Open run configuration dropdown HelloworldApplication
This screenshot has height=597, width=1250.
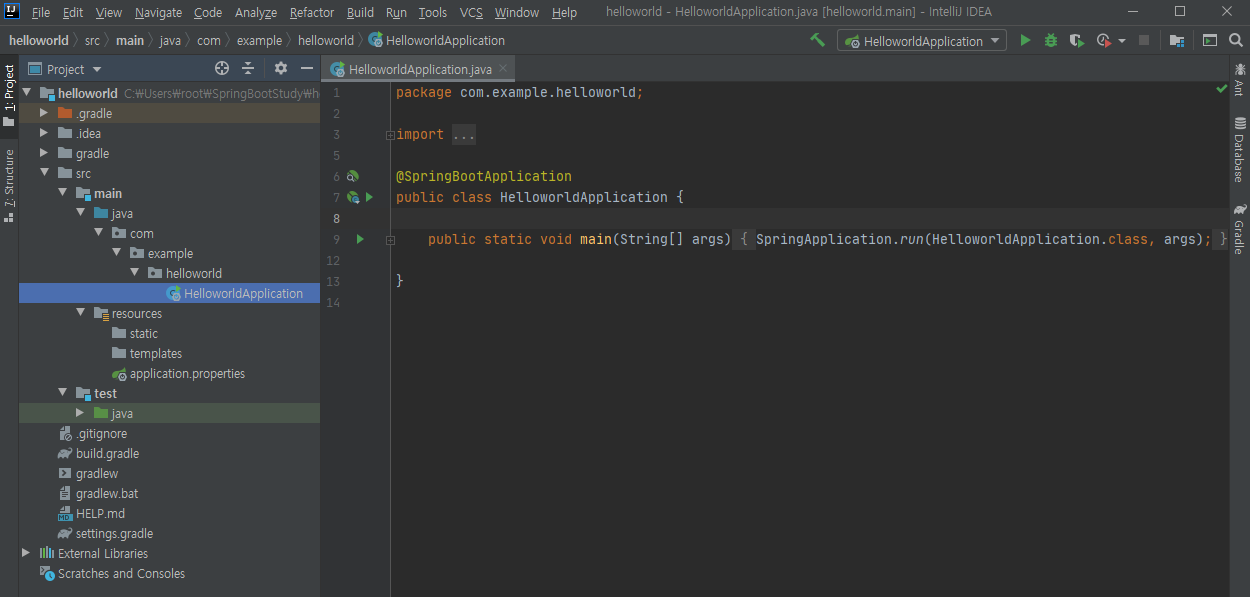[x=922, y=41]
